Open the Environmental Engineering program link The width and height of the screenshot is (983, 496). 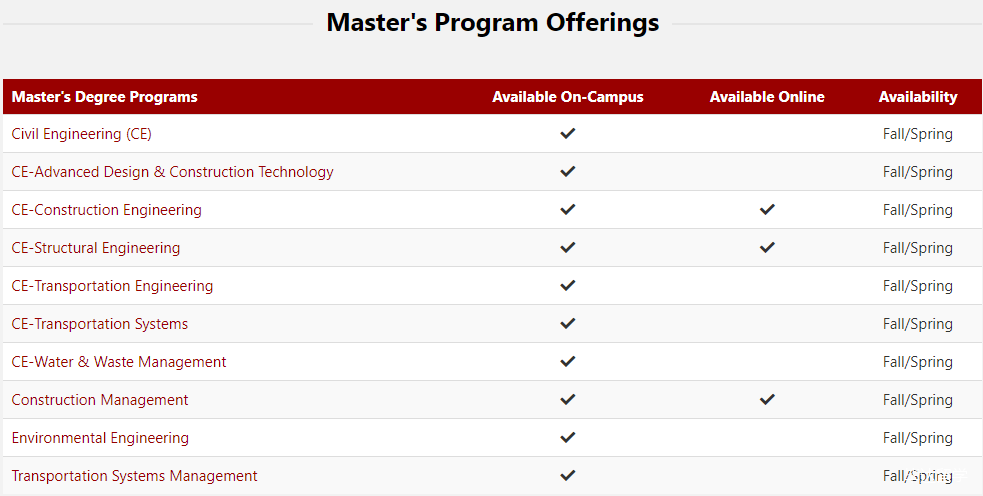[x=100, y=438]
